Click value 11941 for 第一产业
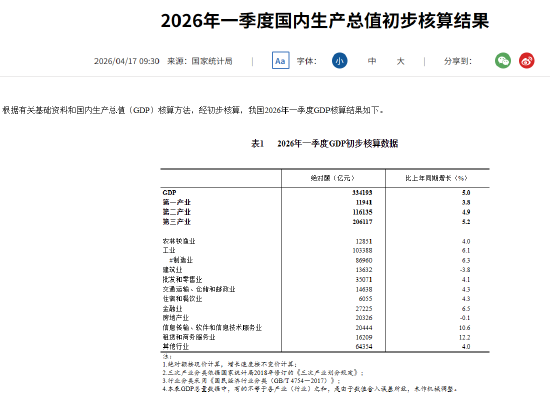This screenshot has height=403, width=550. point(364,202)
